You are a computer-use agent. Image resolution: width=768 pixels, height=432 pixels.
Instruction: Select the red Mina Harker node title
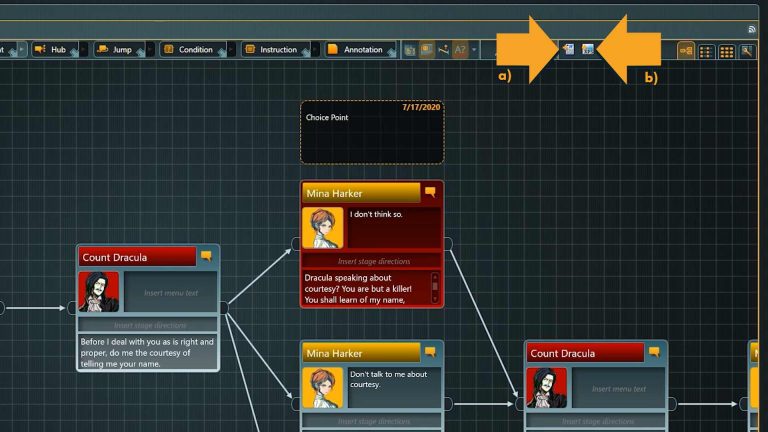coord(361,193)
